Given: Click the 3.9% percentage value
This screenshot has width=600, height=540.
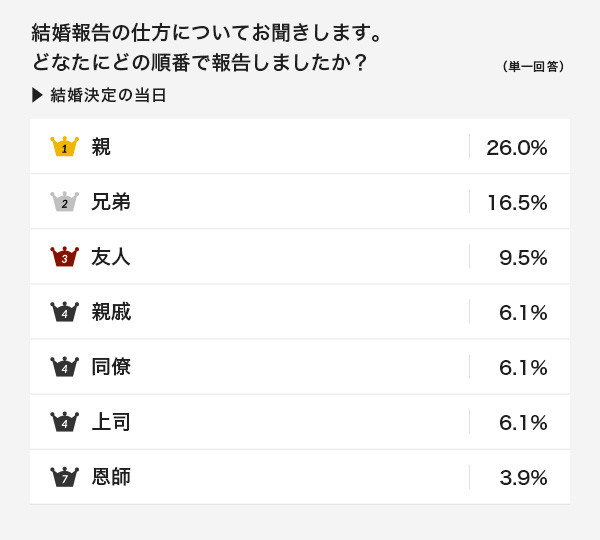Looking at the screenshot, I should click(523, 478).
